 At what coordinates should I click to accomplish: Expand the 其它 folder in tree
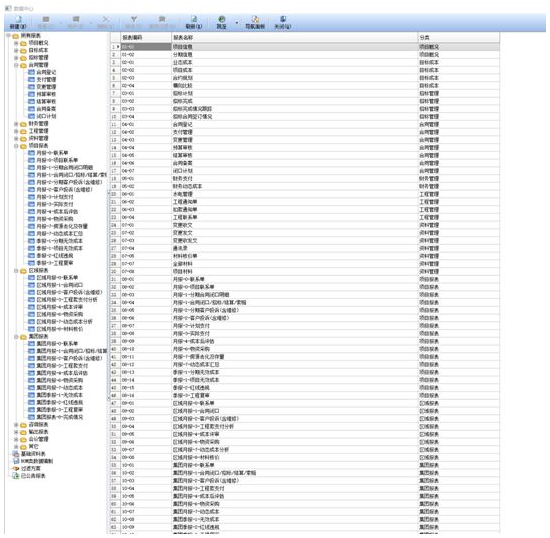click(x=16, y=447)
